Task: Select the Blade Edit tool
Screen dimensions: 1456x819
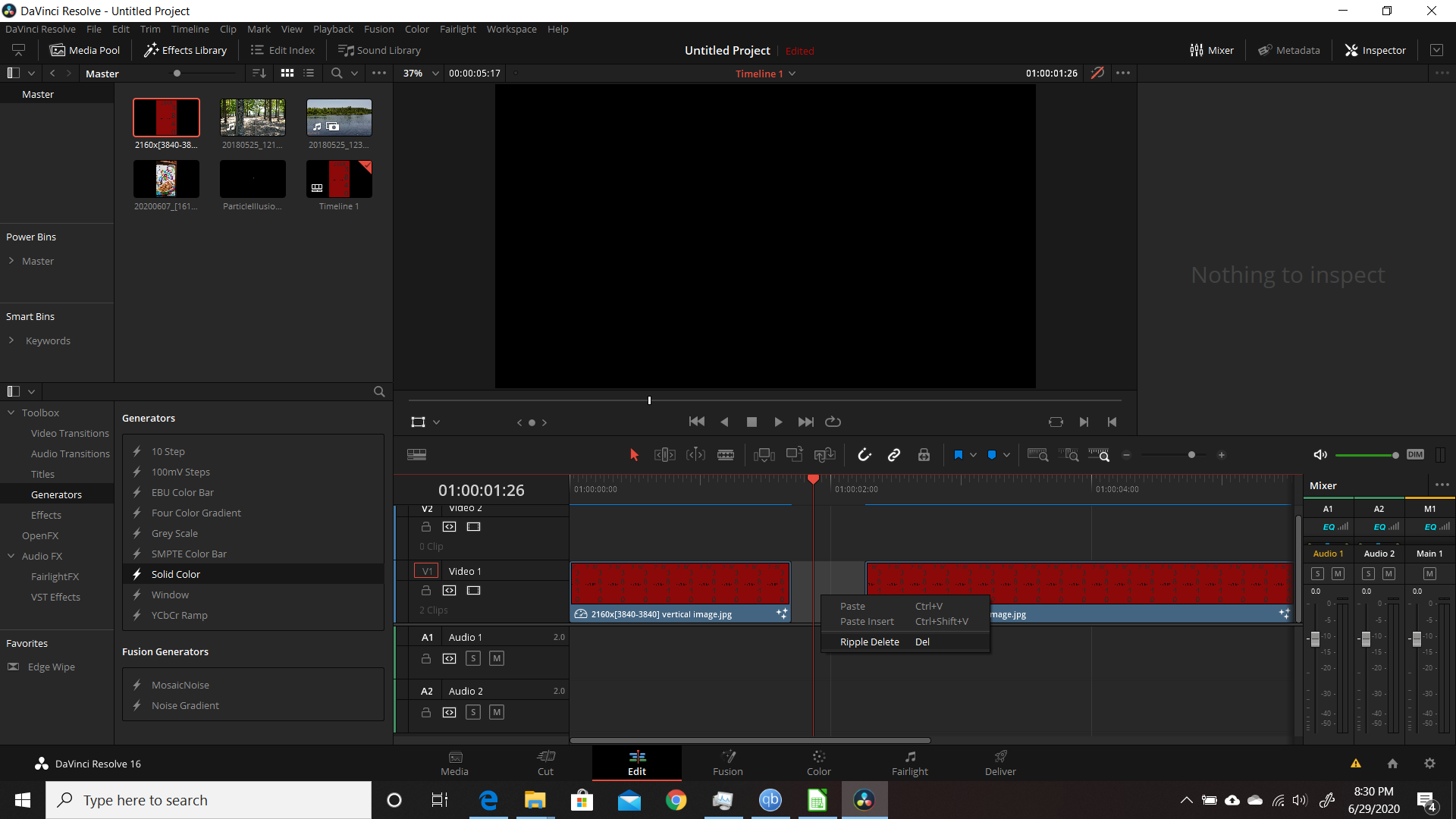Action: point(726,455)
